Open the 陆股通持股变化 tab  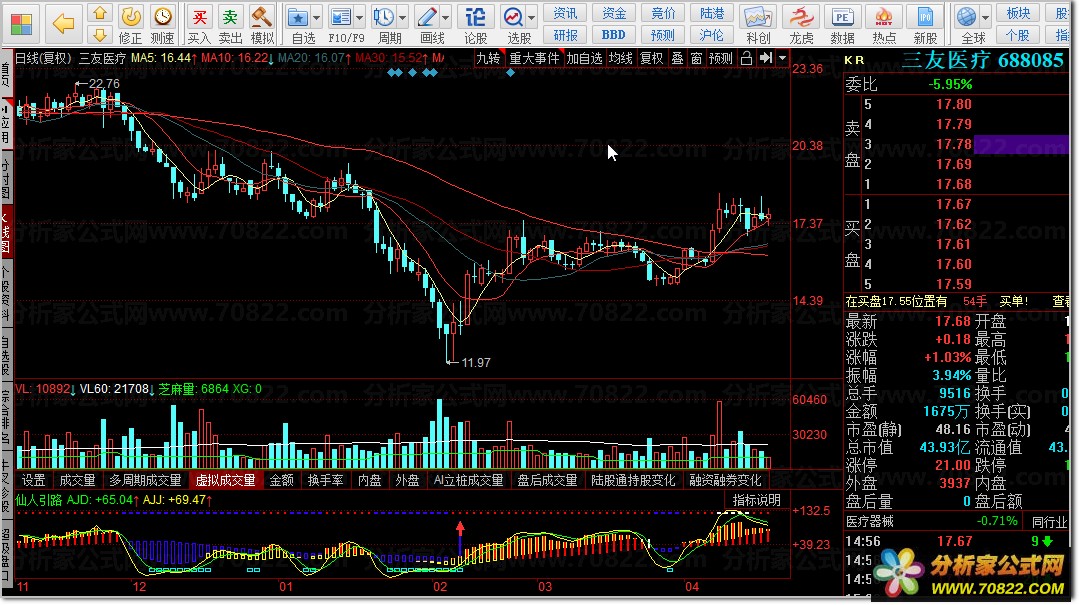click(633, 480)
